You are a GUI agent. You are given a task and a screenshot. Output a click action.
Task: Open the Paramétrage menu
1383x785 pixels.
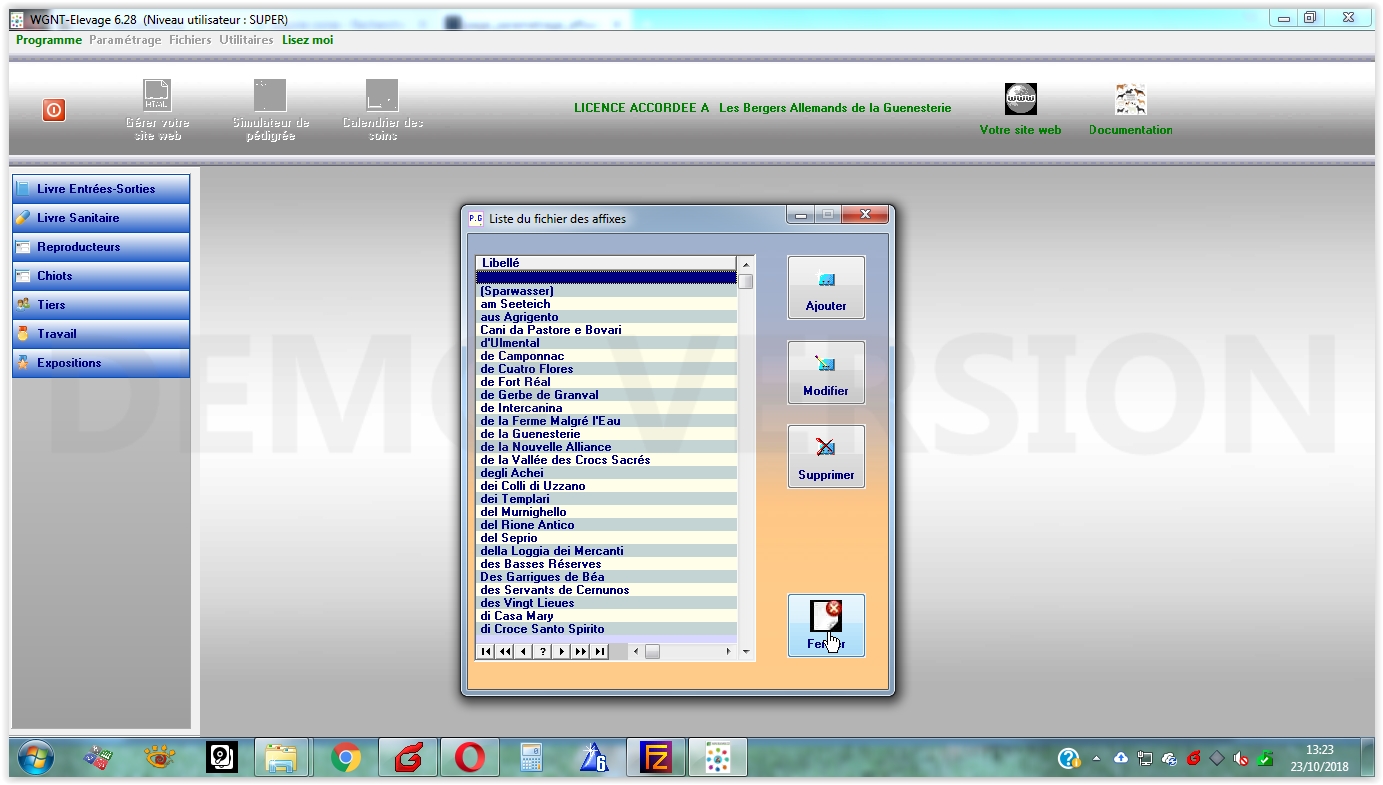[x=125, y=40]
